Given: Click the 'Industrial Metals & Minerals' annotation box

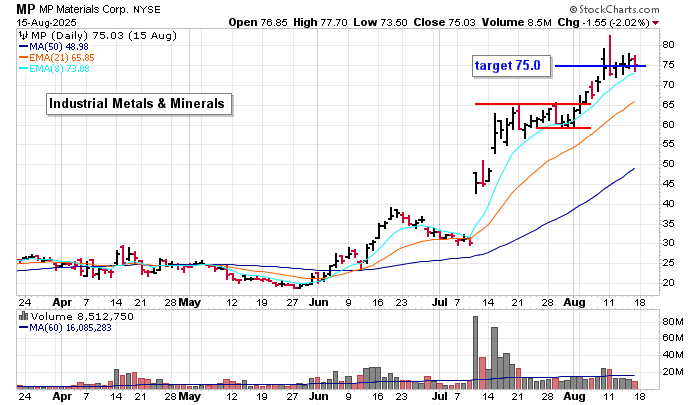Looking at the screenshot, I should [x=139, y=104].
